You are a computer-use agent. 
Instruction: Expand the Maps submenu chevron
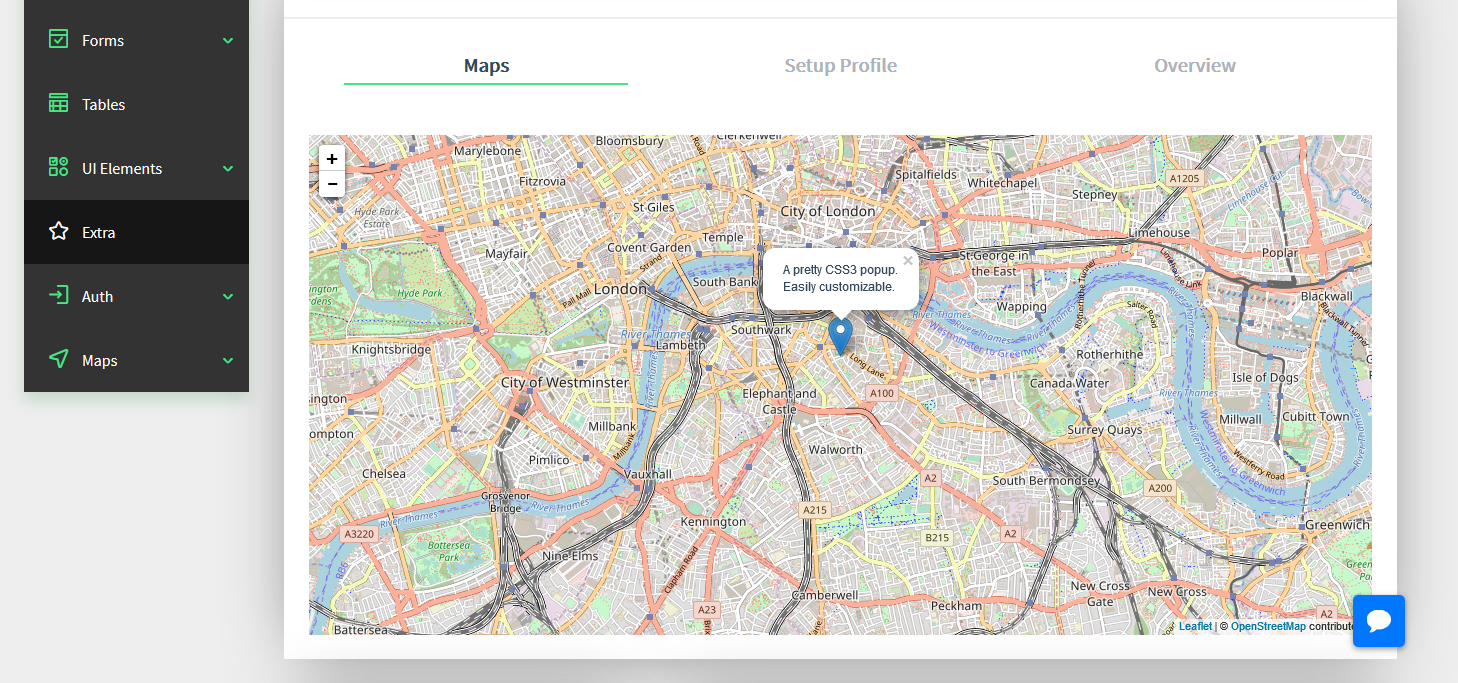tap(228, 361)
